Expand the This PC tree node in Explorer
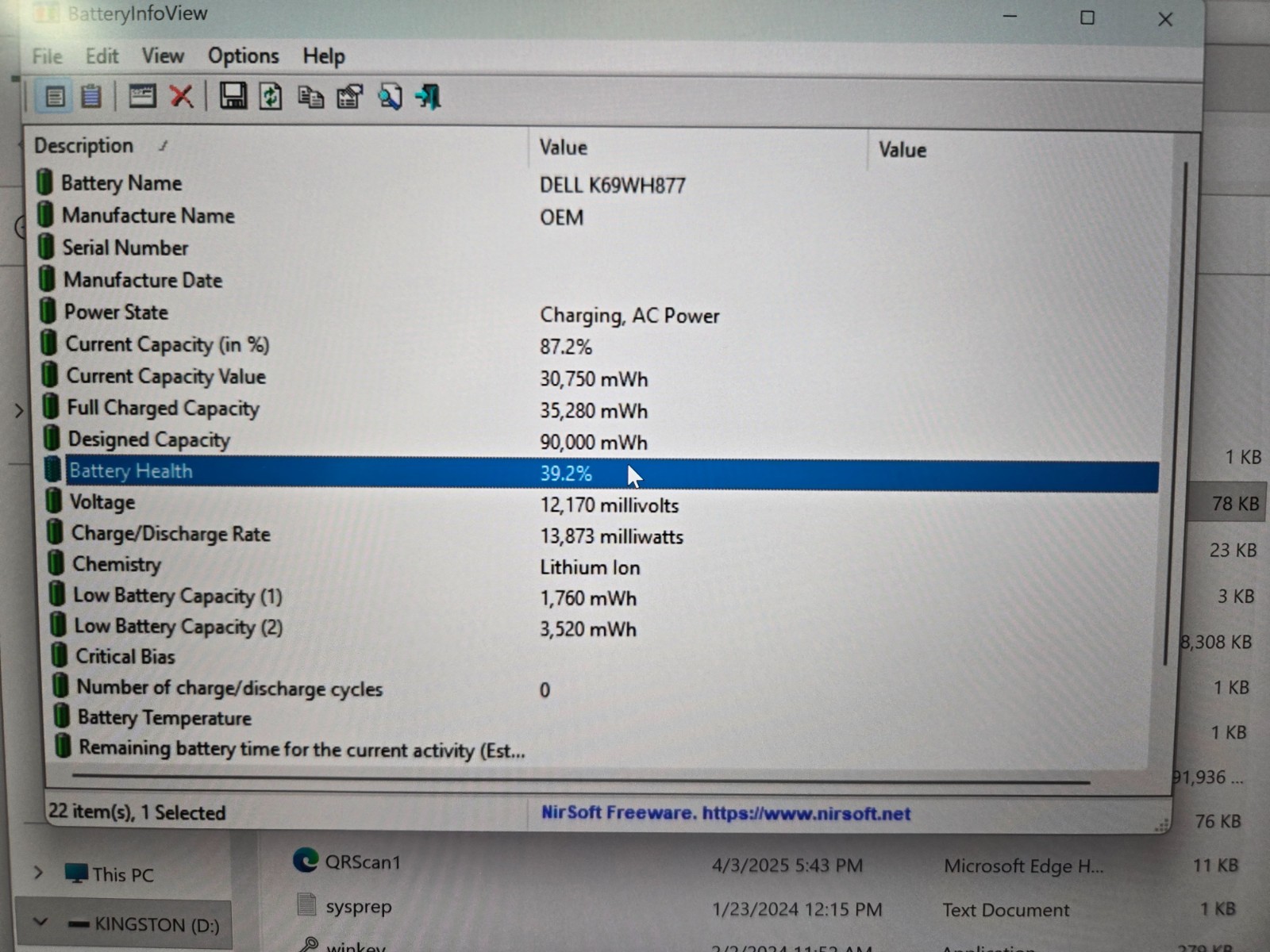Screen dimensions: 1270x952 coord(38,873)
